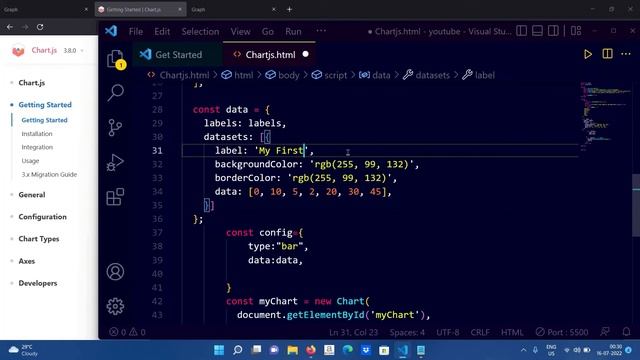Click UTF-8 encoding in status bar
This screenshot has width=640, height=360.
coord(448,332)
